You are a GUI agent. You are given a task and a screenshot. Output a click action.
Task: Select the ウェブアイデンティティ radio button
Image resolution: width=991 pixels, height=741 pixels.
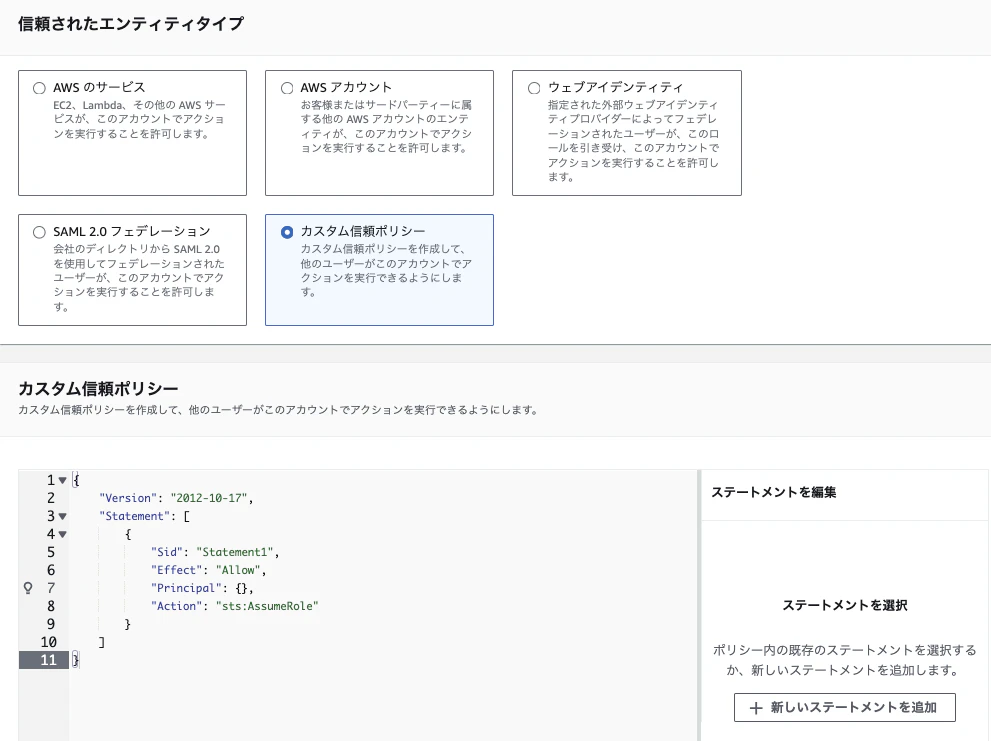pos(534,88)
